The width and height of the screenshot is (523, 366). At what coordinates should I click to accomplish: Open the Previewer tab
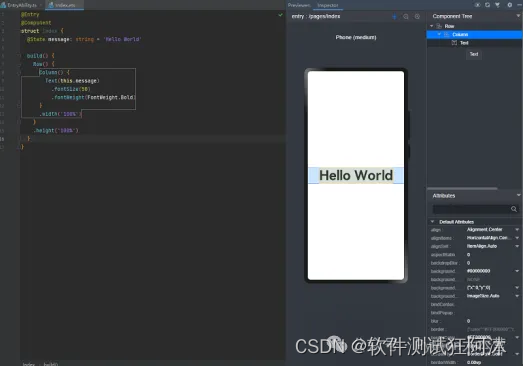point(299,5)
